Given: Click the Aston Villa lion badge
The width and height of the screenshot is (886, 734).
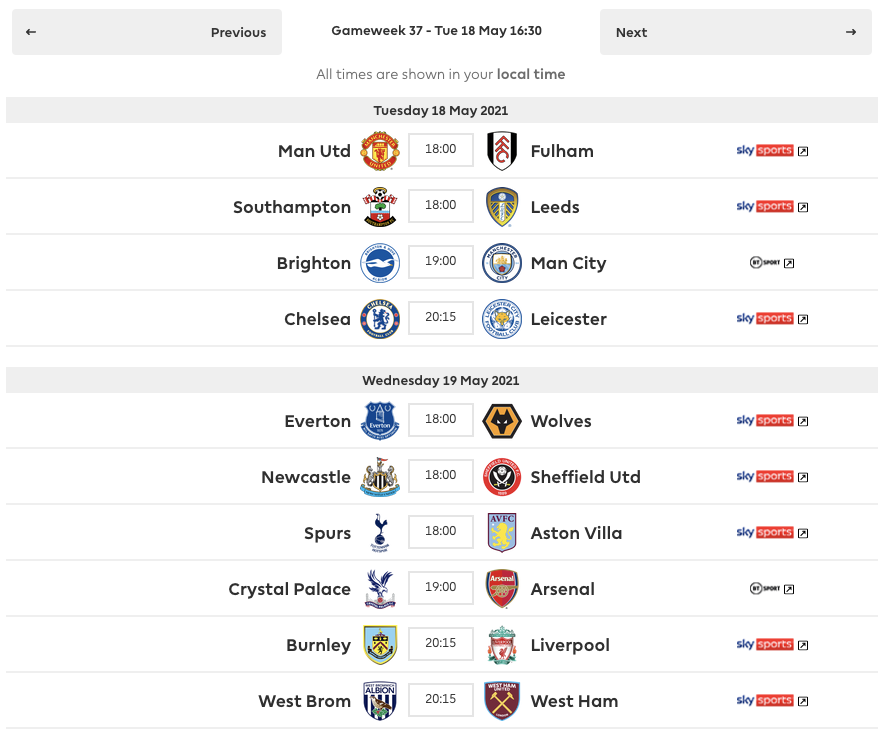Looking at the screenshot, I should tap(502, 533).
